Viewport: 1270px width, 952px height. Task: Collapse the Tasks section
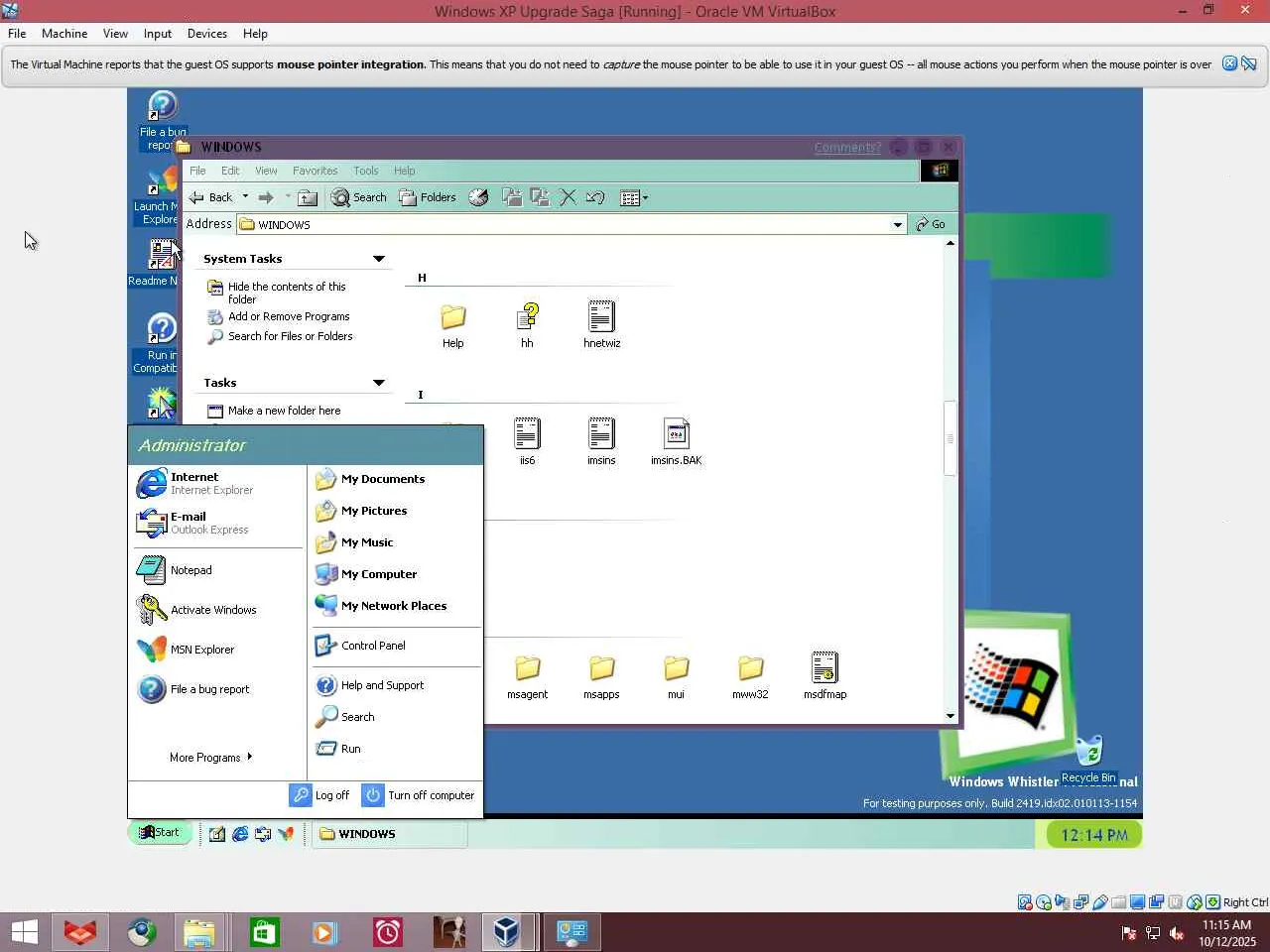tap(378, 383)
